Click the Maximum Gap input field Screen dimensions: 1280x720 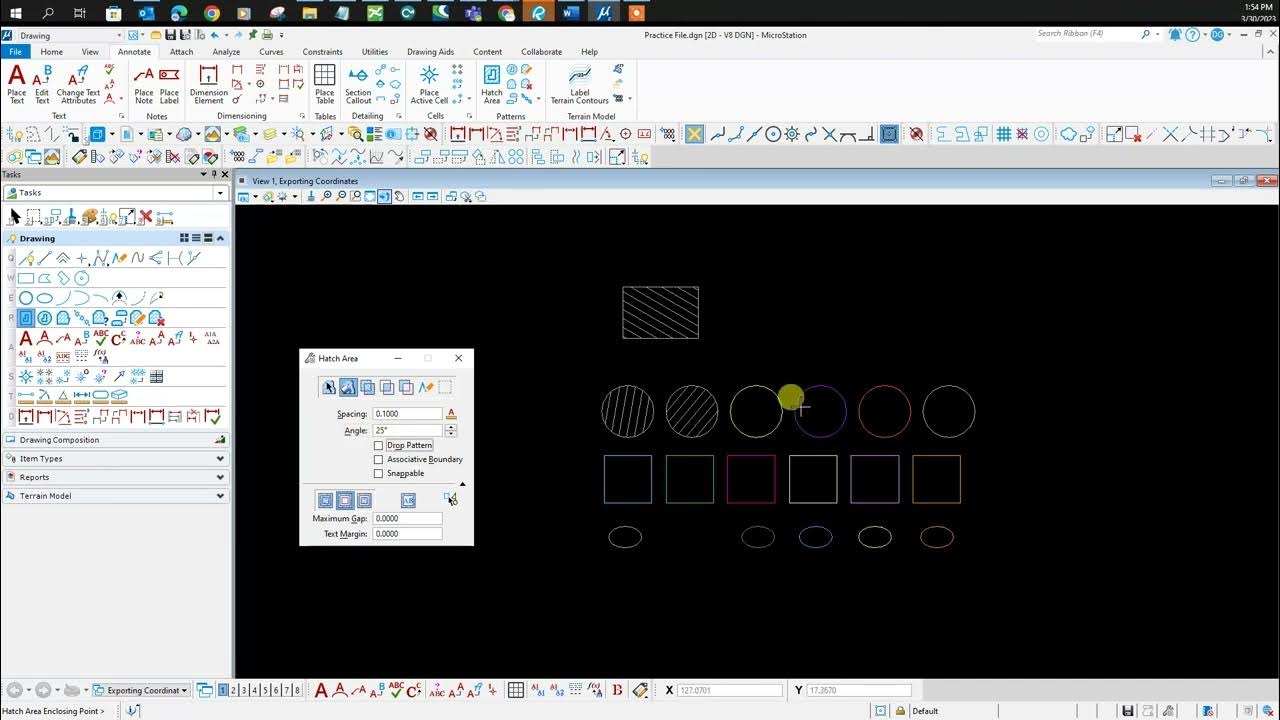click(x=407, y=518)
